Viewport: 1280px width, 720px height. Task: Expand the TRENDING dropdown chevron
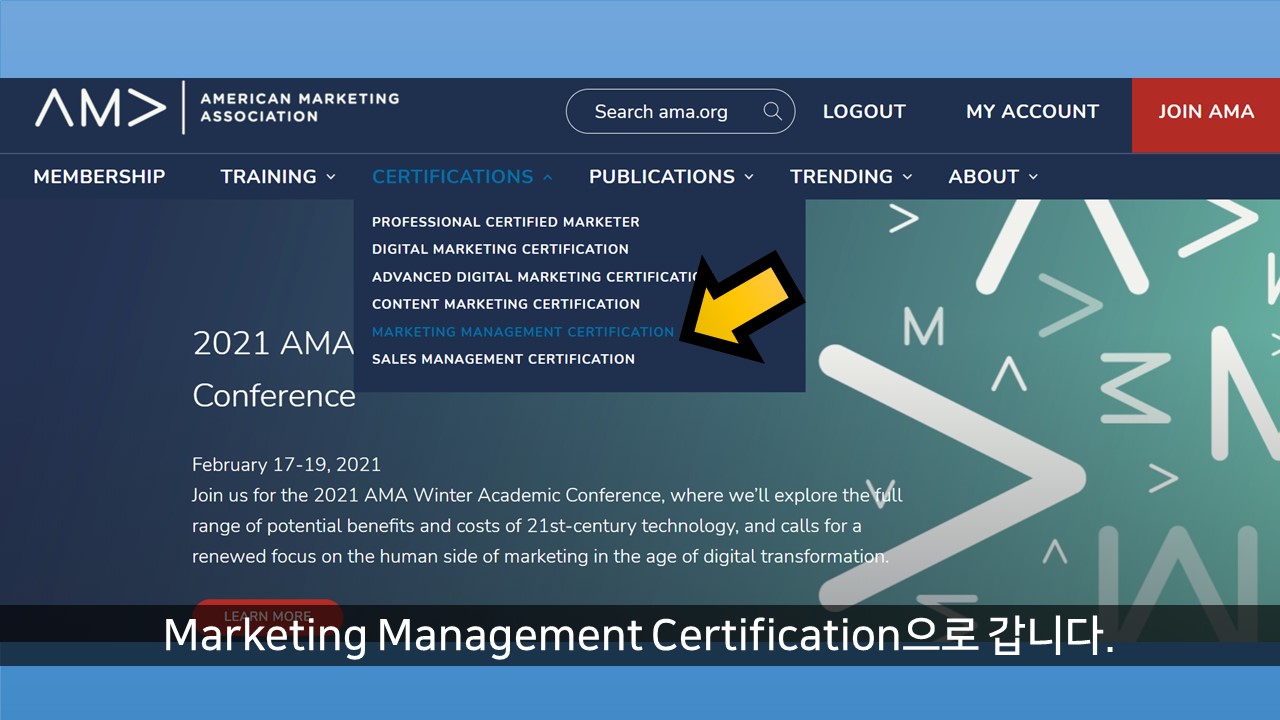pos(907,177)
